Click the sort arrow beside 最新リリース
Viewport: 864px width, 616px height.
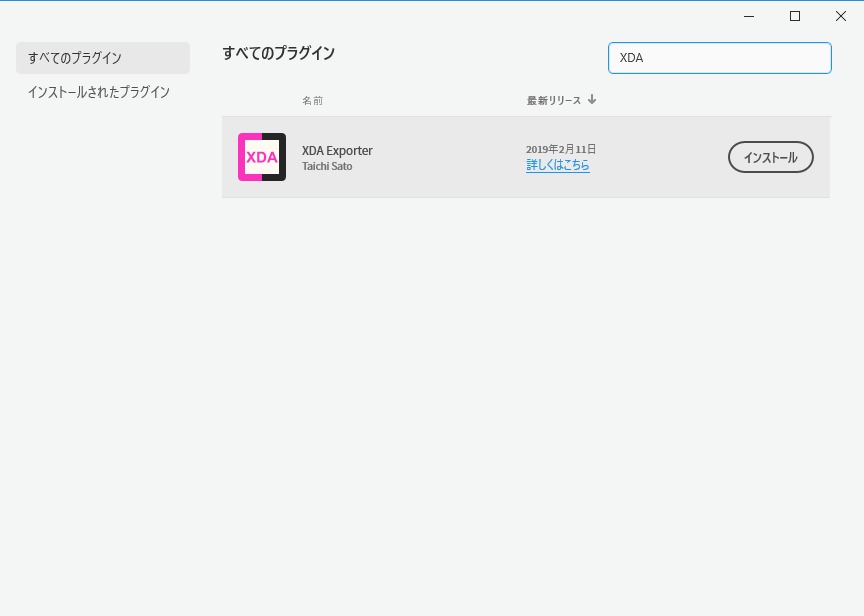[x=592, y=100]
